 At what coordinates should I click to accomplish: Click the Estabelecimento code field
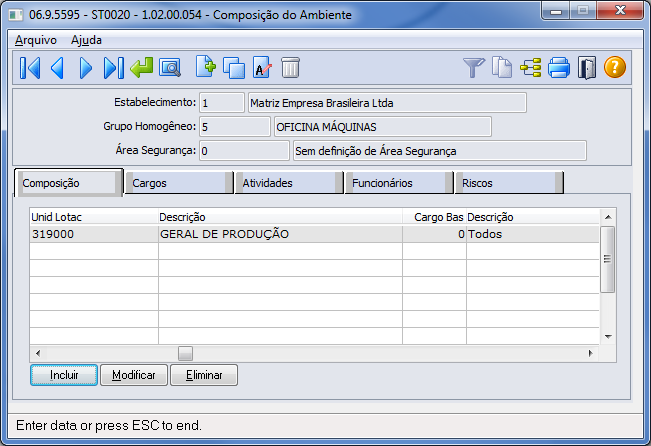(222, 103)
